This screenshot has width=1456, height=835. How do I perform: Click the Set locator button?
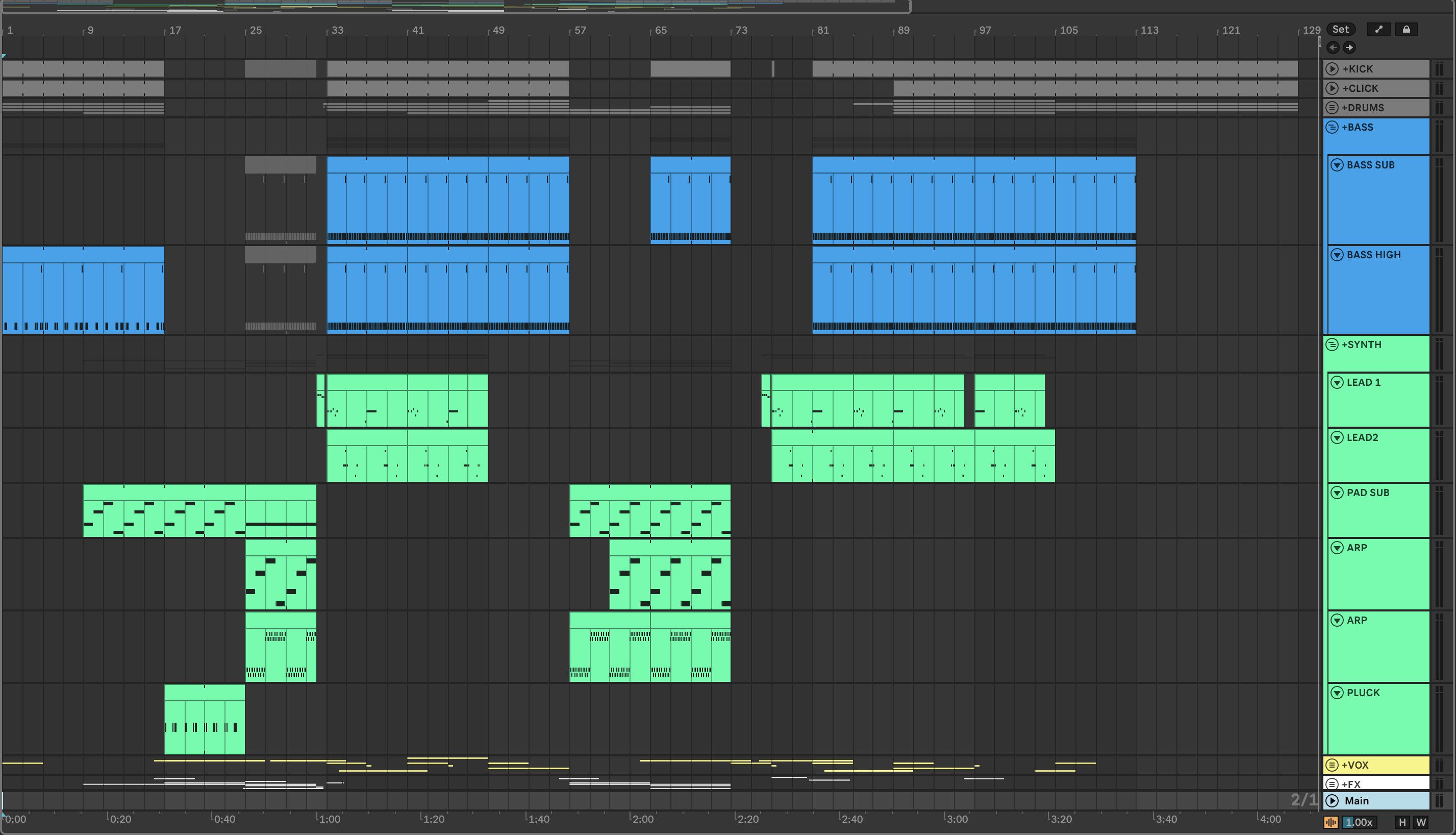(1340, 29)
